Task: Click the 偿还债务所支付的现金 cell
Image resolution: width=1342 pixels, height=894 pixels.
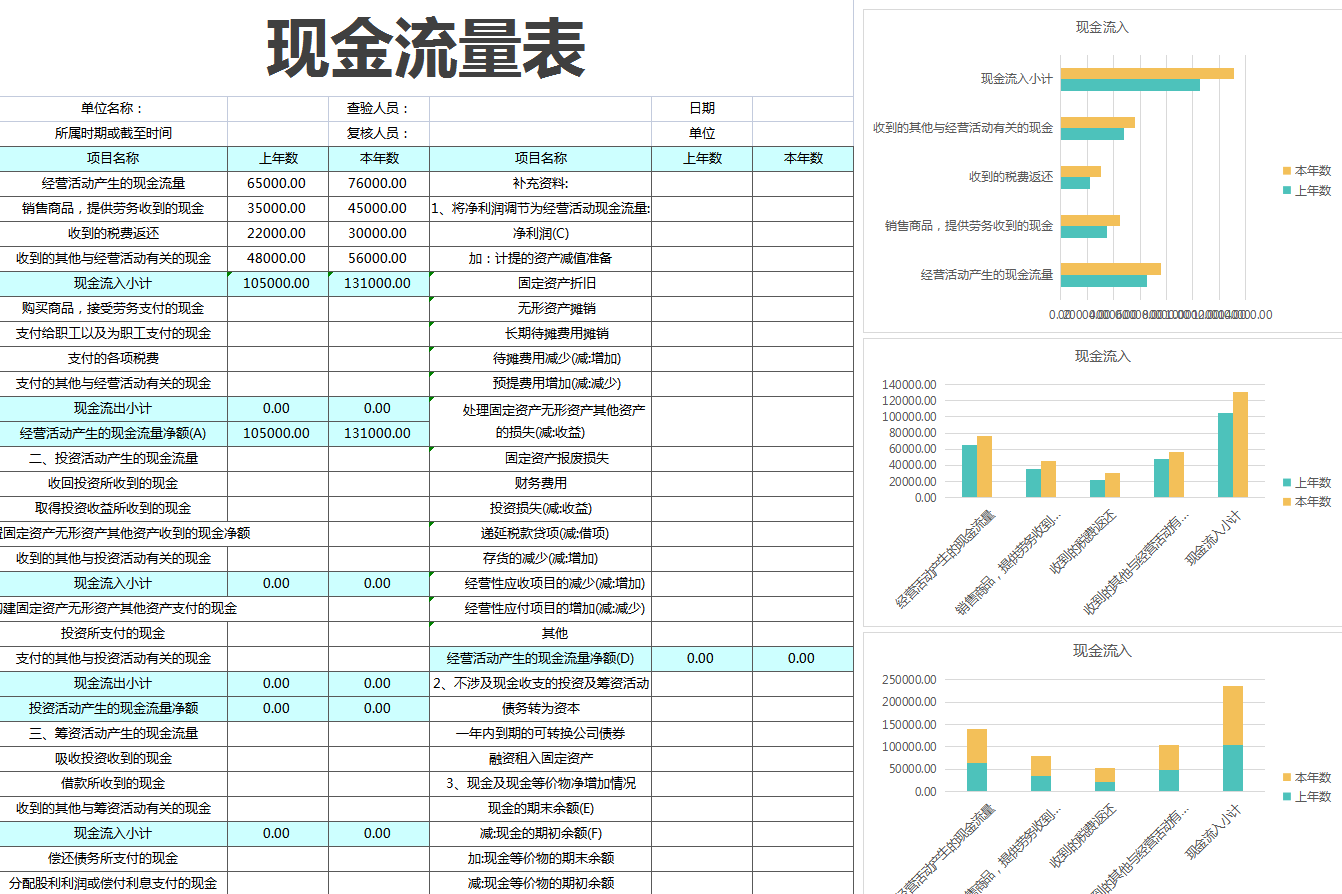Action: (x=113, y=858)
